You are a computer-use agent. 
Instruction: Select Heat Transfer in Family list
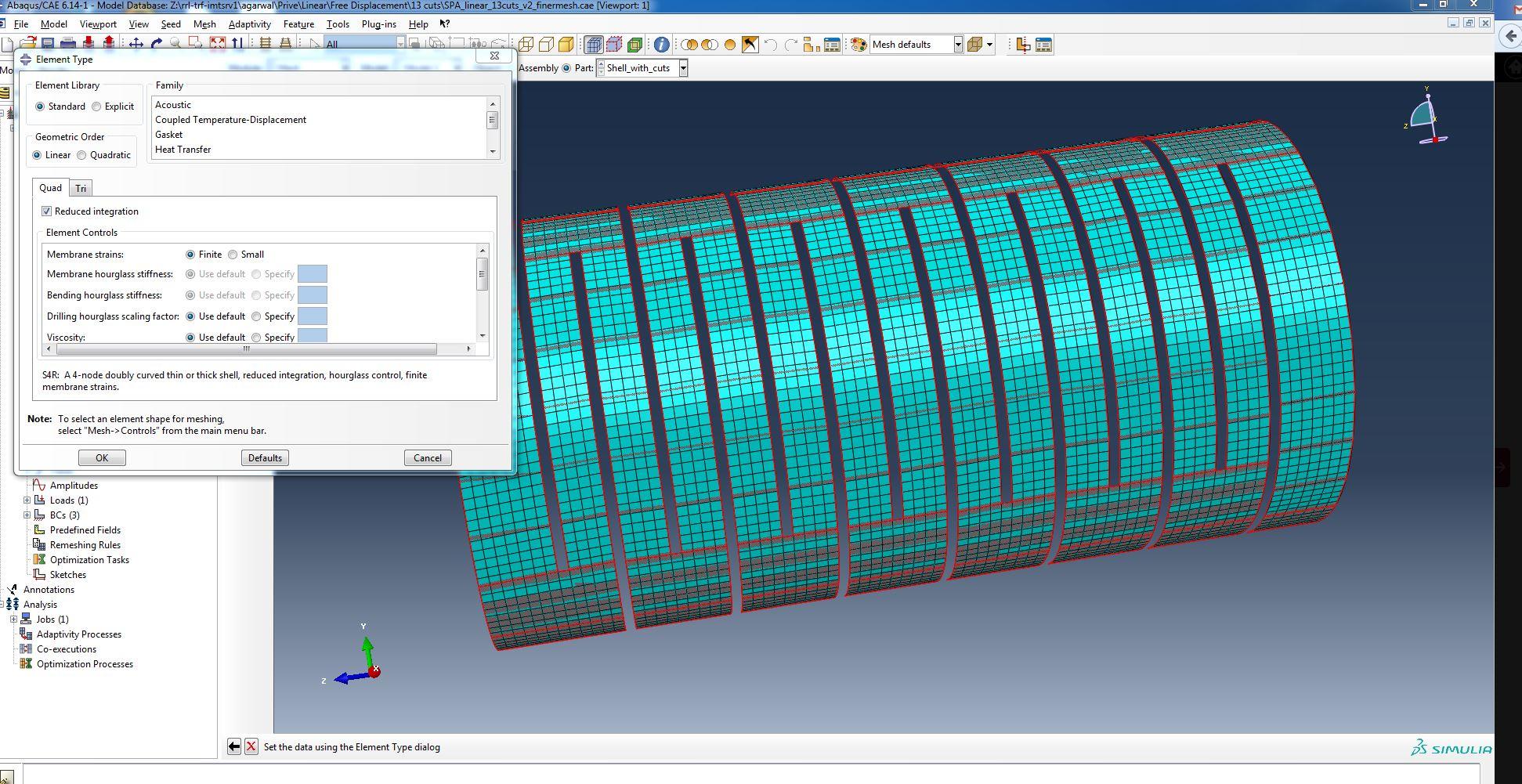[183, 150]
